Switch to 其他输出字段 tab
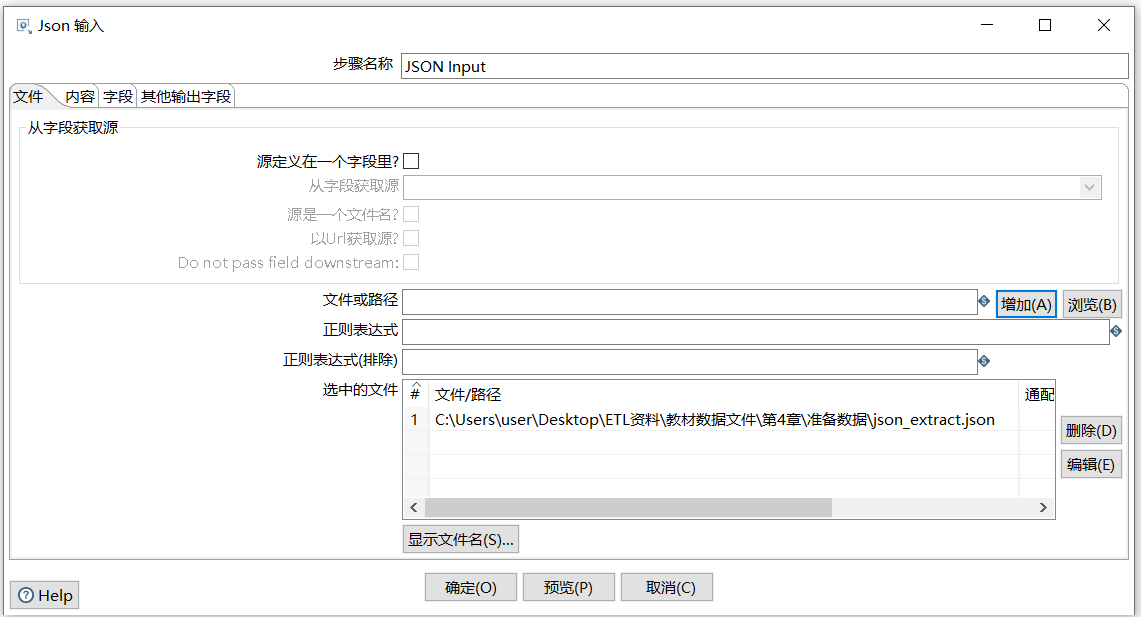Viewport: 1141px width, 617px height. (x=186, y=96)
